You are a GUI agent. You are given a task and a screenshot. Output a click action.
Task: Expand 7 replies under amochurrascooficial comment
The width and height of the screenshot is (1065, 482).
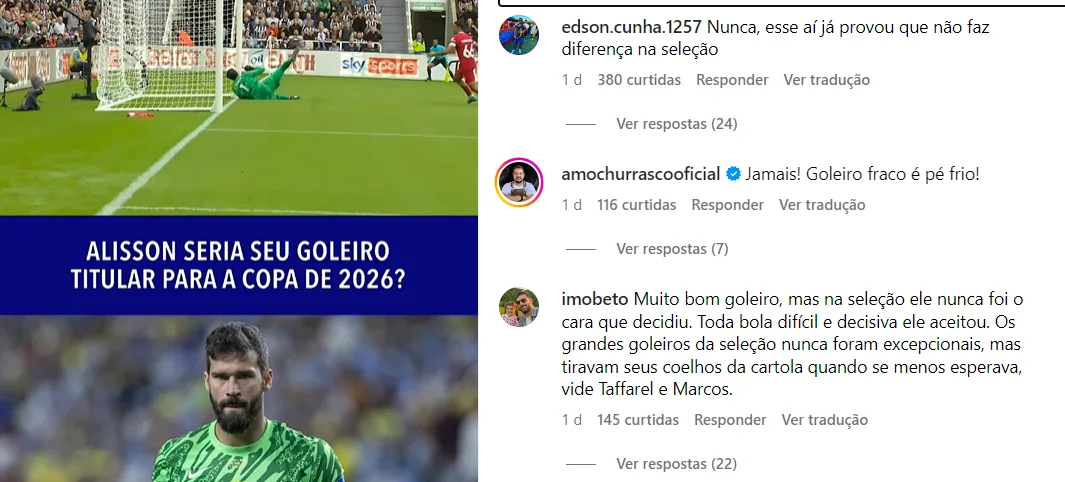(x=672, y=249)
